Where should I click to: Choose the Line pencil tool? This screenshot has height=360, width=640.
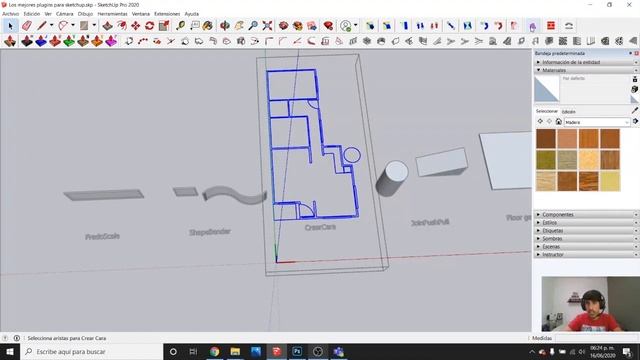42,26
